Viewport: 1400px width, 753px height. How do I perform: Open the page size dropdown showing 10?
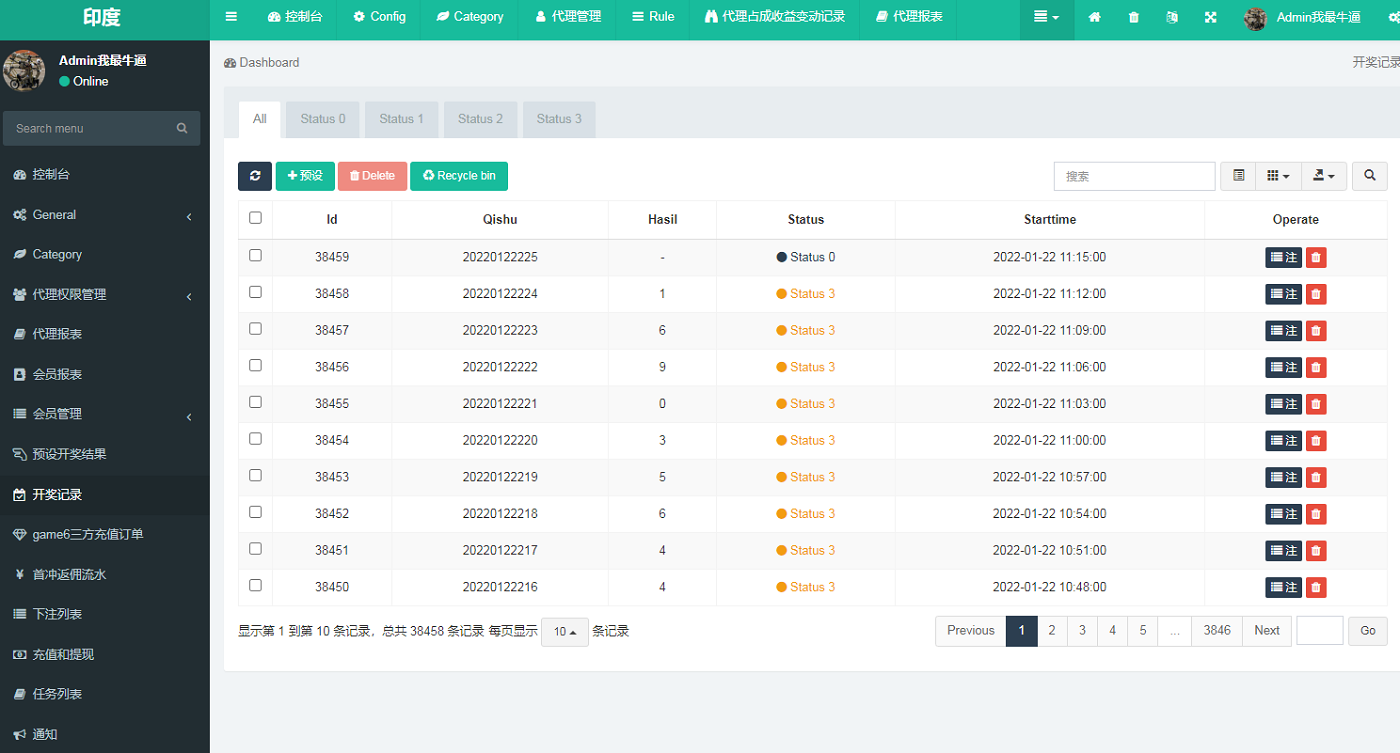pos(565,632)
